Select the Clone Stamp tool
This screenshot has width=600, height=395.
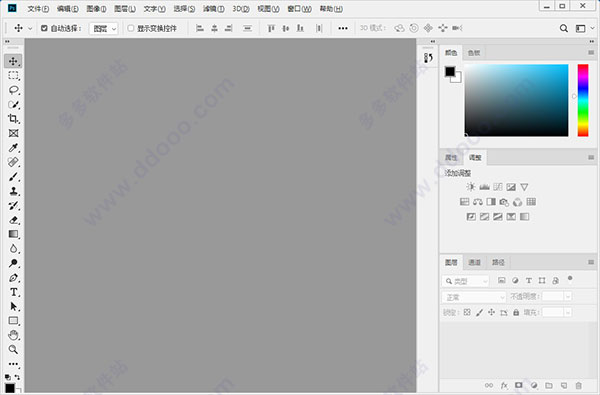[x=13, y=191]
